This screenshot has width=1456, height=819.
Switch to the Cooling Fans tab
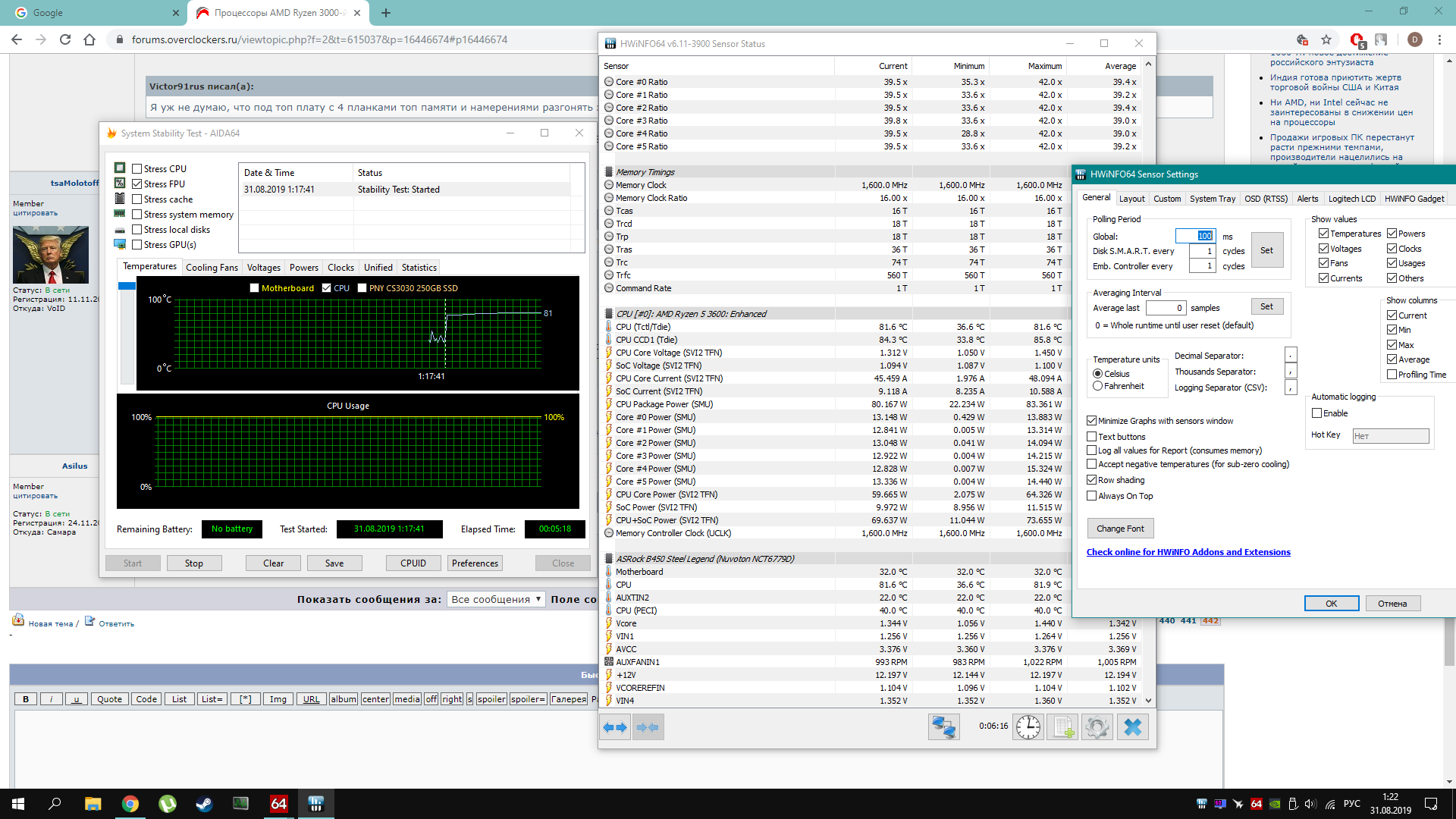coord(212,268)
